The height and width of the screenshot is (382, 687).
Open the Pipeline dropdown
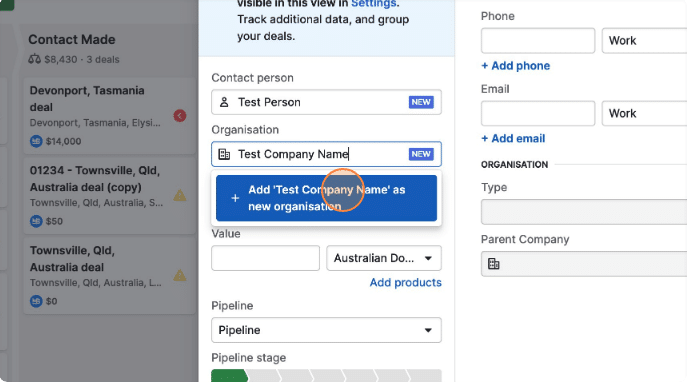tap(326, 330)
